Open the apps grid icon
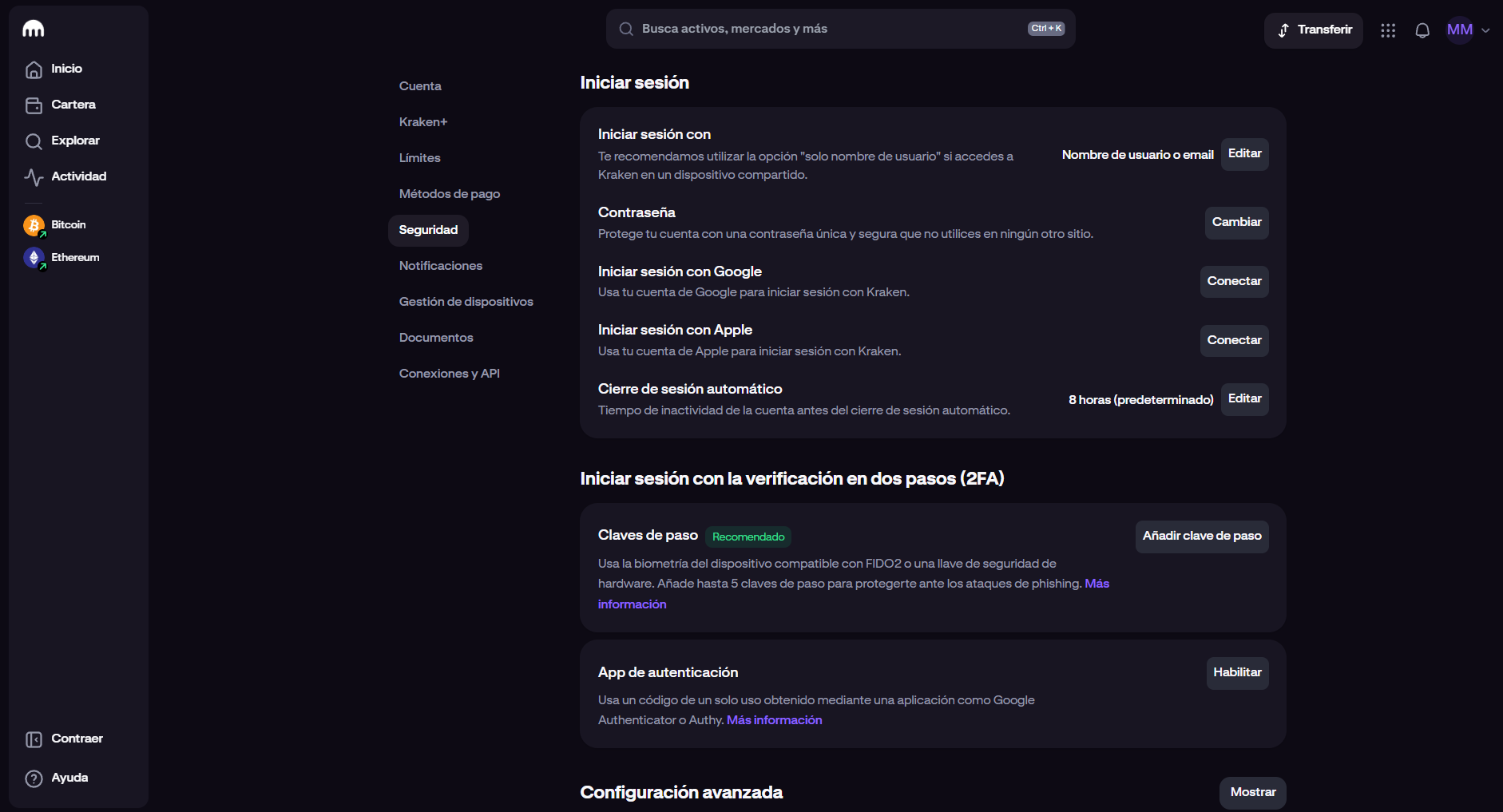Screen dimensions: 1503x812 click(x=1388, y=30)
